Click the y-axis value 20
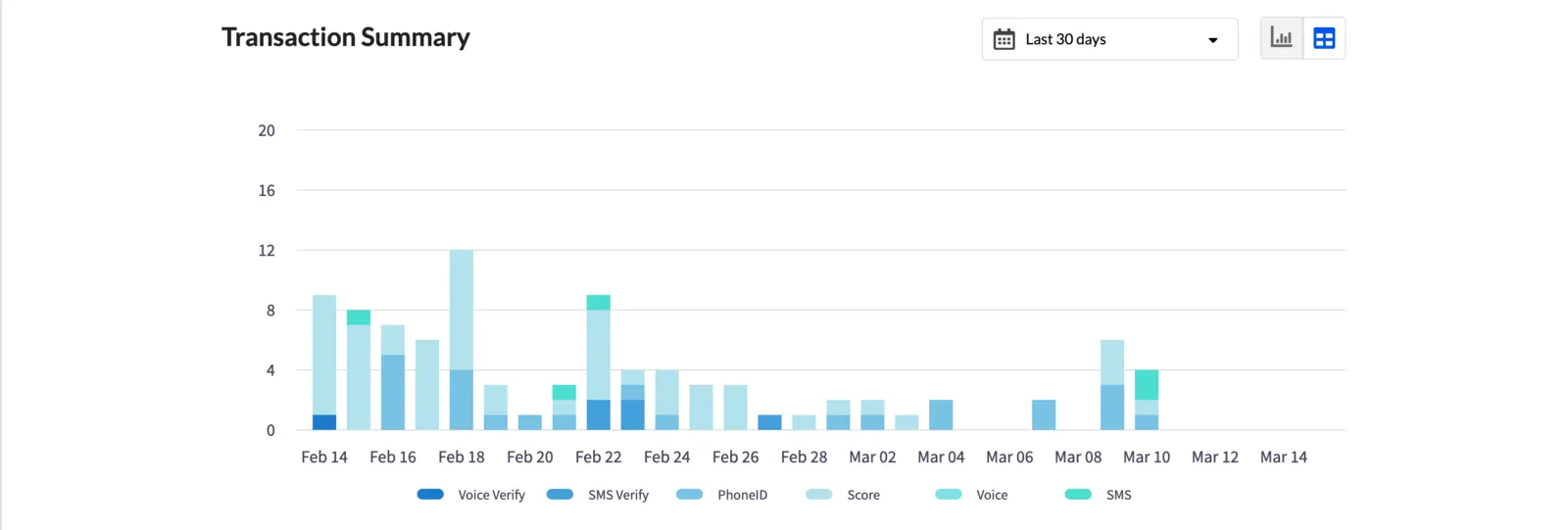The width and height of the screenshot is (1568, 530). click(x=267, y=130)
